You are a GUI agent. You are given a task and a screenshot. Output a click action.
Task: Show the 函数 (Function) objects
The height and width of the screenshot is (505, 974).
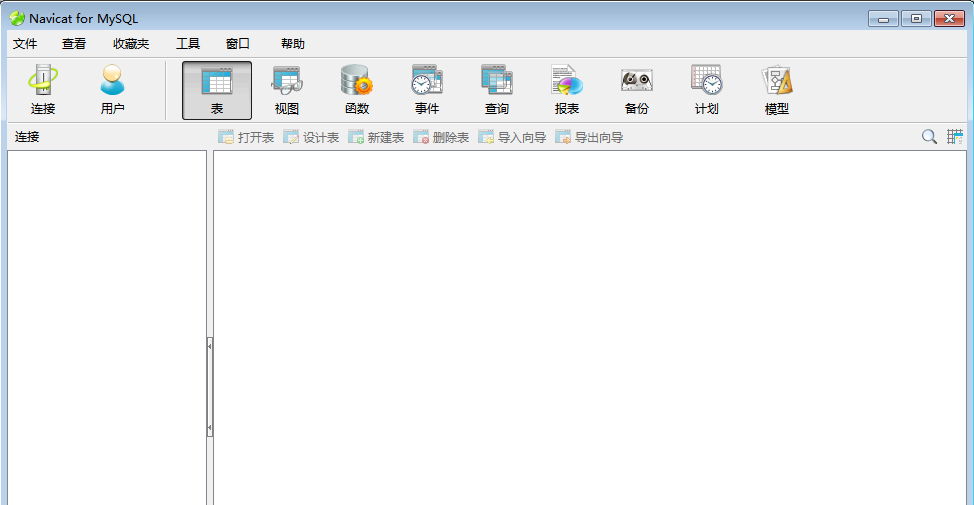[357, 90]
